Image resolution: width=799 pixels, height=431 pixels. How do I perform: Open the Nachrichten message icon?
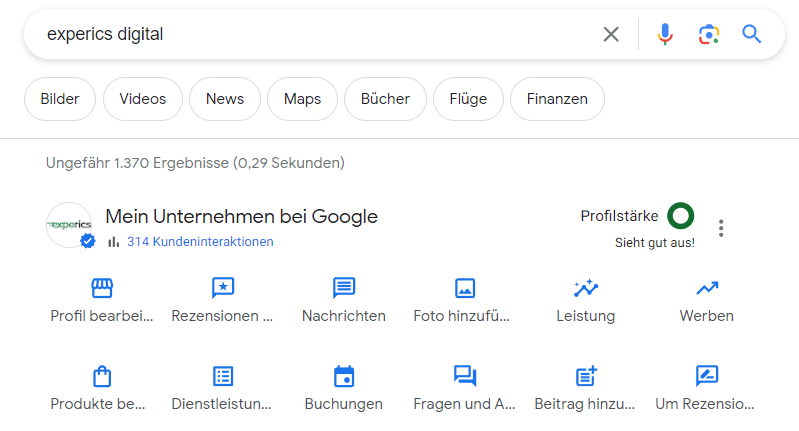[344, 288]
